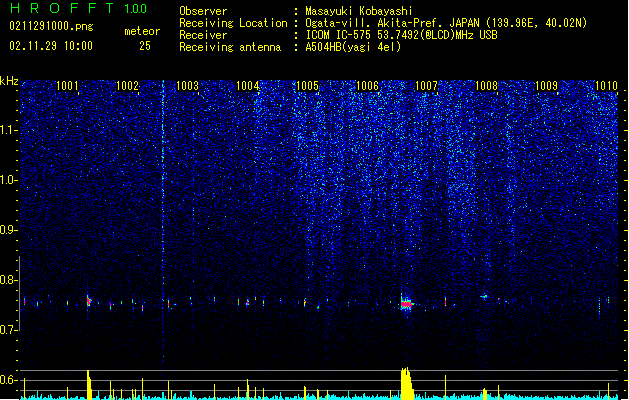Click the version number 1.00
This screenshot has height=400, width=629.
tap(136, 9)
